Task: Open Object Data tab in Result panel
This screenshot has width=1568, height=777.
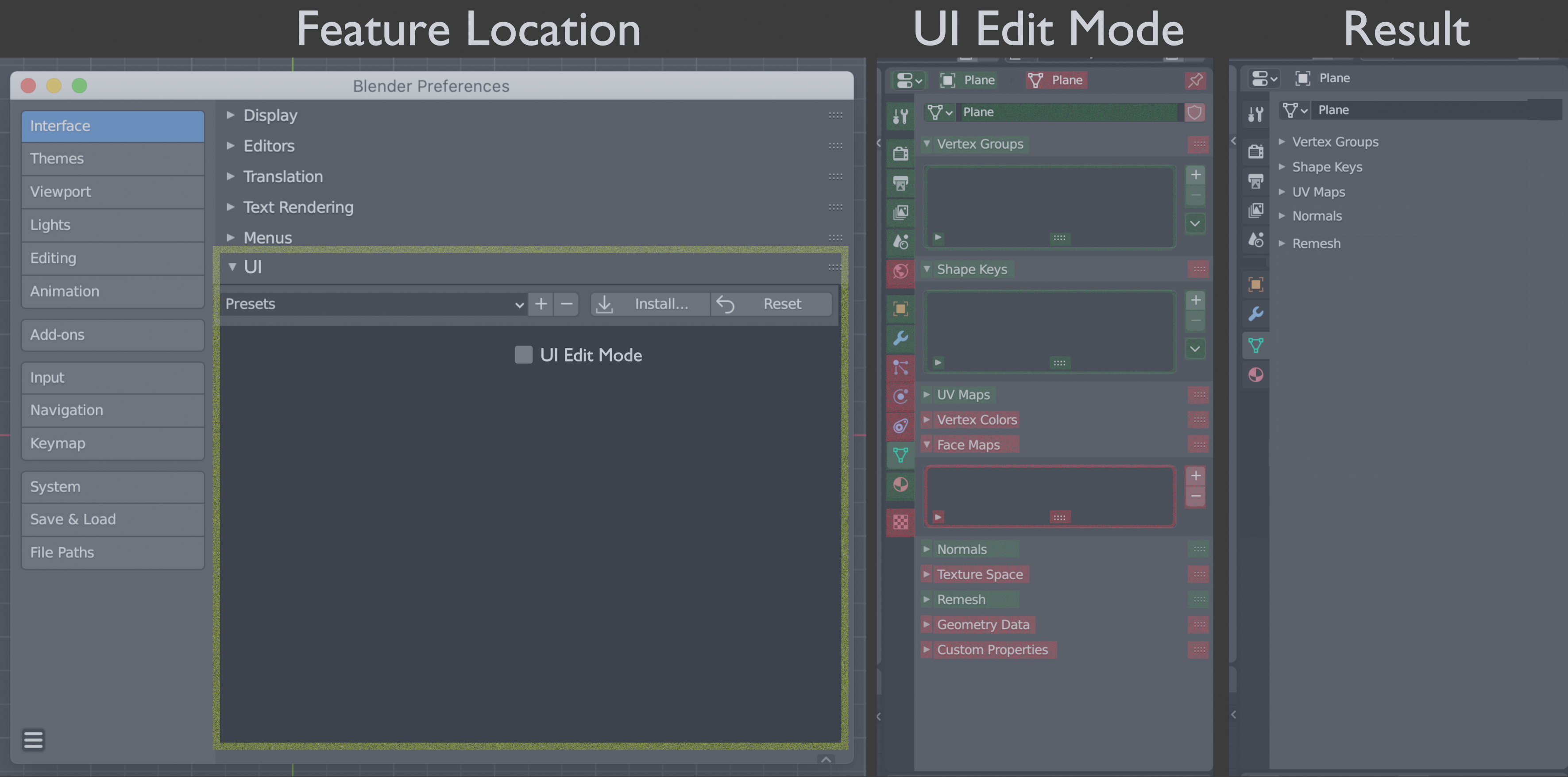Action: (x=1255, y=346)
